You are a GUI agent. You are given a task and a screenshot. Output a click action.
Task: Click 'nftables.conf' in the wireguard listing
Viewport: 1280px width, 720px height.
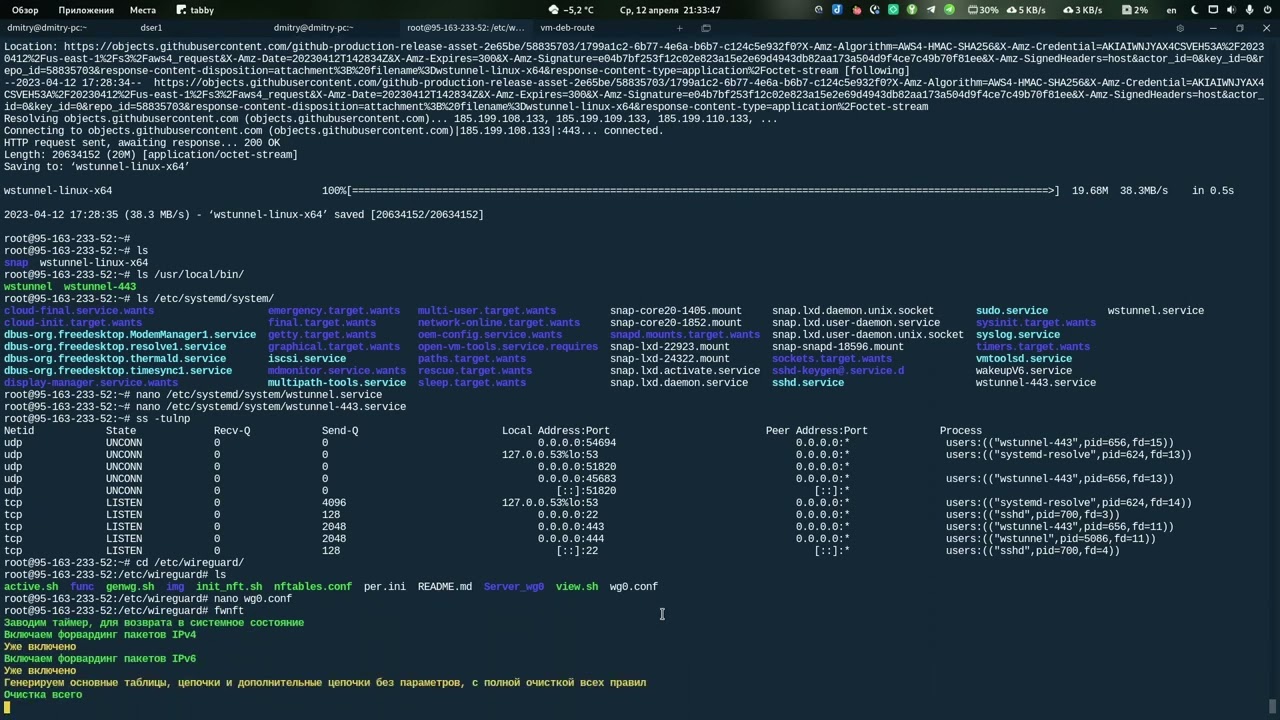pyautogui.click(x=313, y=586)
